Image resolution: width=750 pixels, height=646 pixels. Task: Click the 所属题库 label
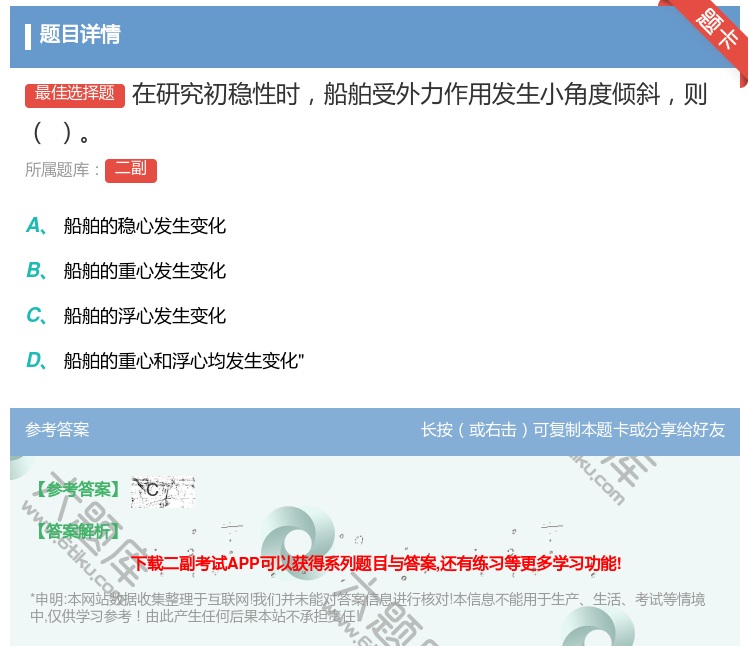62,170
